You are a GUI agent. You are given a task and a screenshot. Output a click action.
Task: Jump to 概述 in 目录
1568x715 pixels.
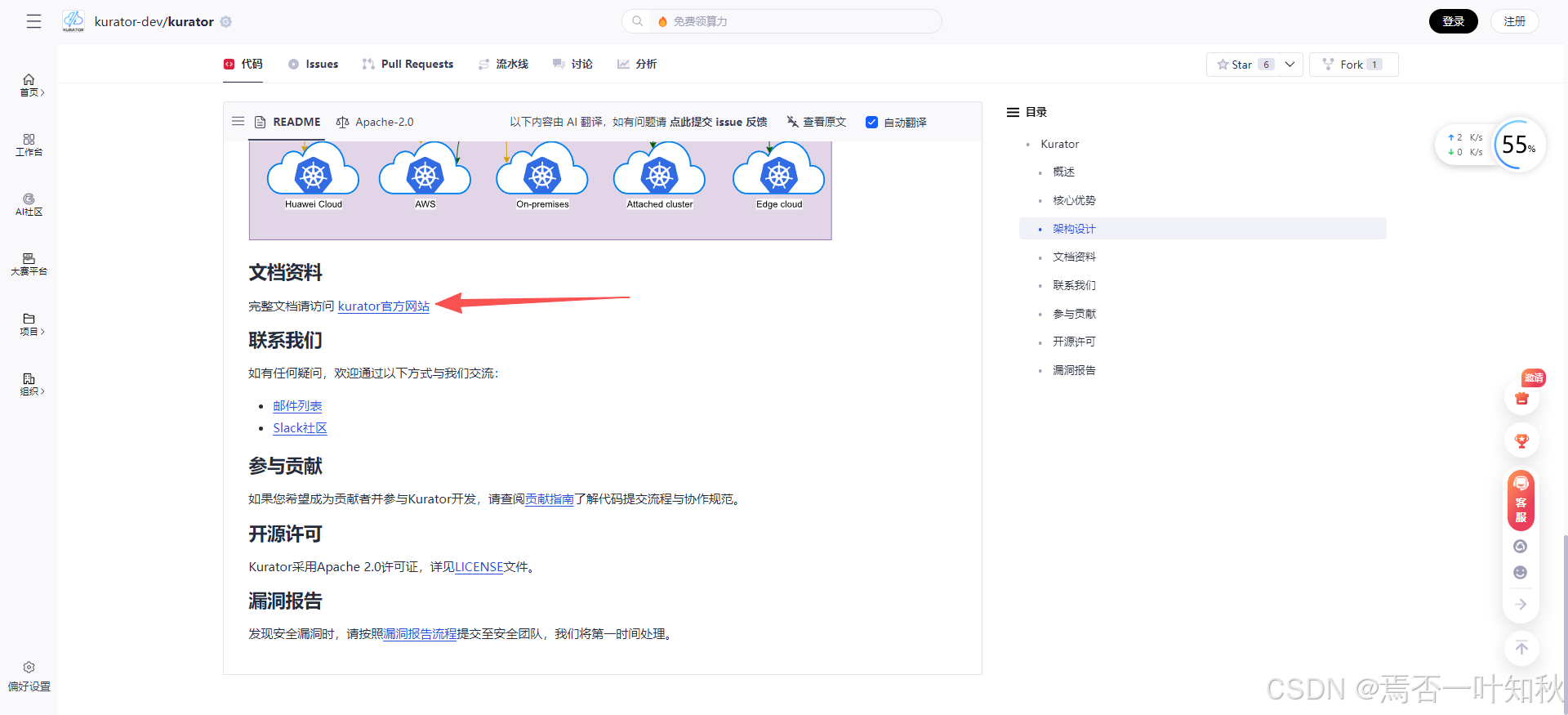click(1063, 172)
